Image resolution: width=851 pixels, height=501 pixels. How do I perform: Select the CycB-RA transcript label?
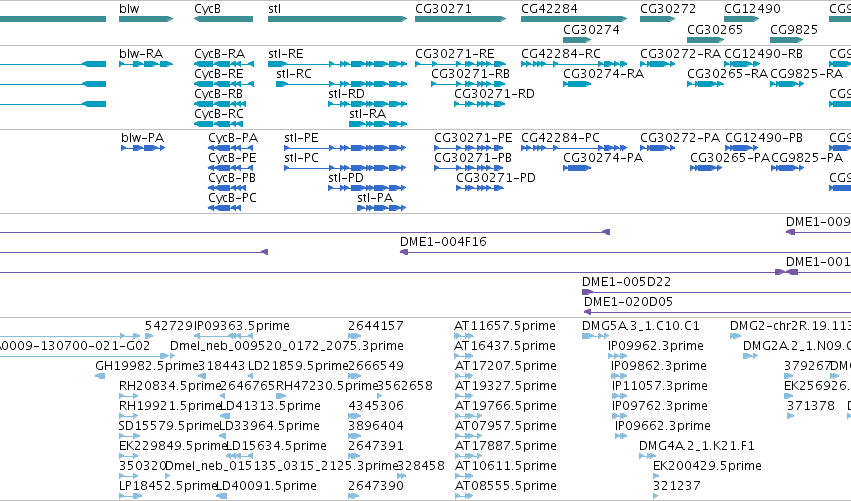[x=220, y=54]
